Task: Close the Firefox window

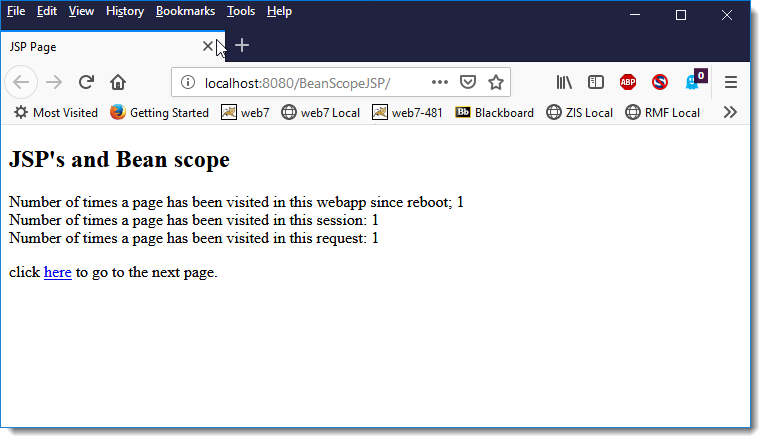Action: [727, 15]
